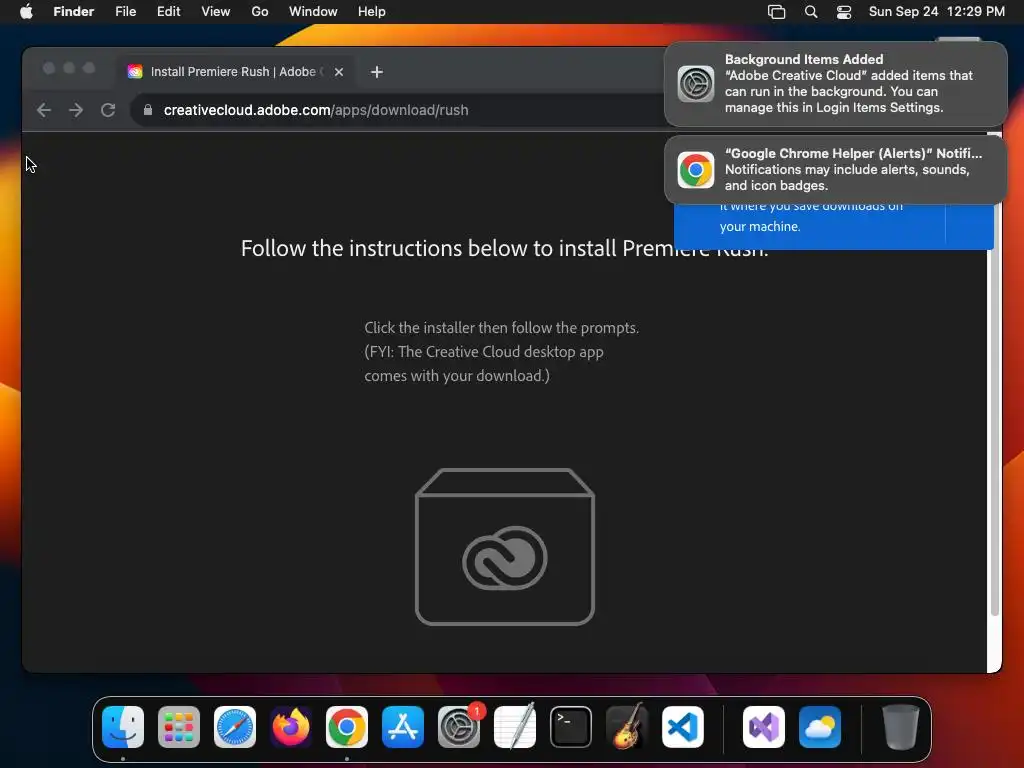The height and width of the screenshot is (768, 1024).
Task: Click the date and time in menu bar
Action: [x=936, y=12]
